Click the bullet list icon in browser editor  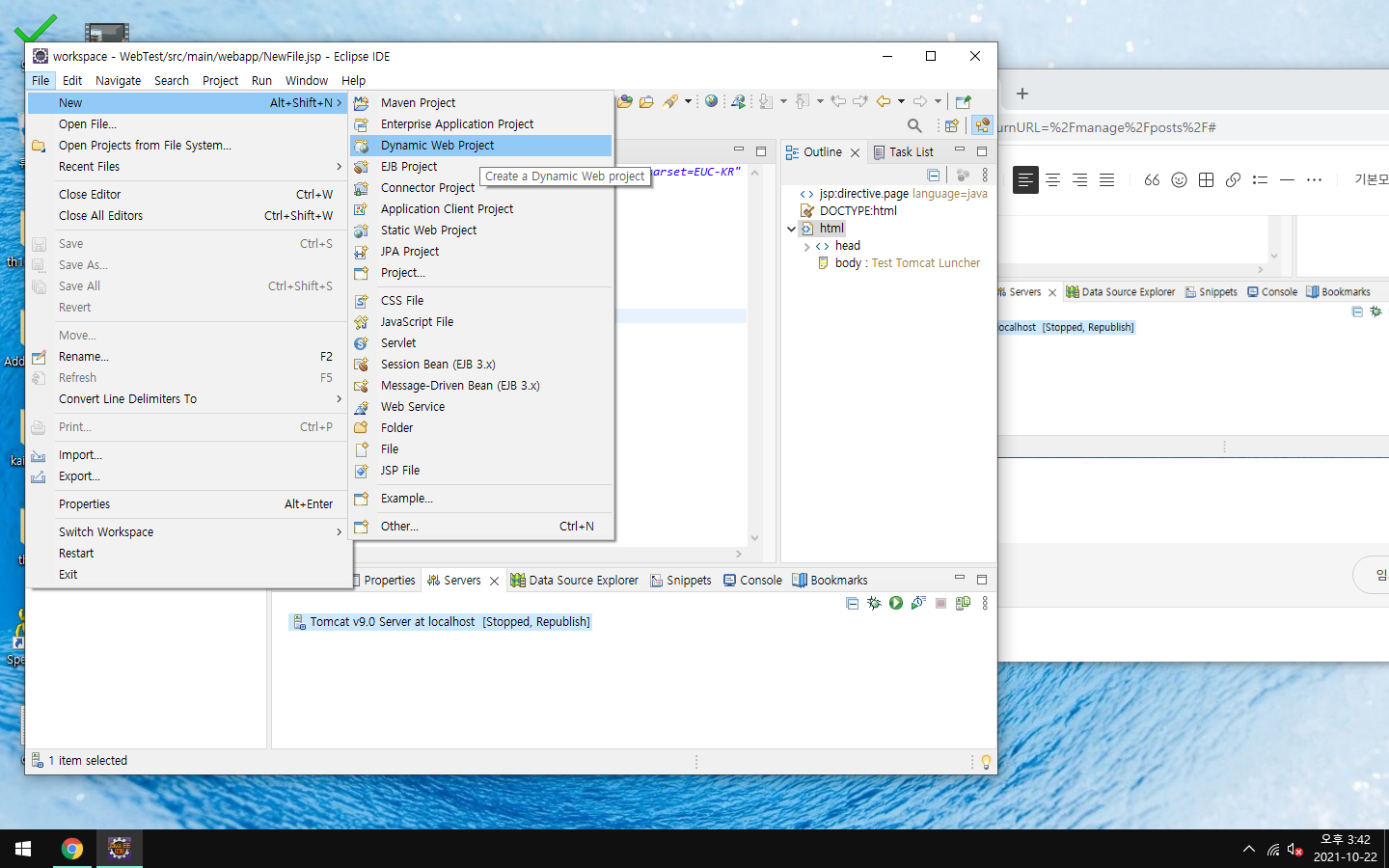click(x=1260, y=180)
